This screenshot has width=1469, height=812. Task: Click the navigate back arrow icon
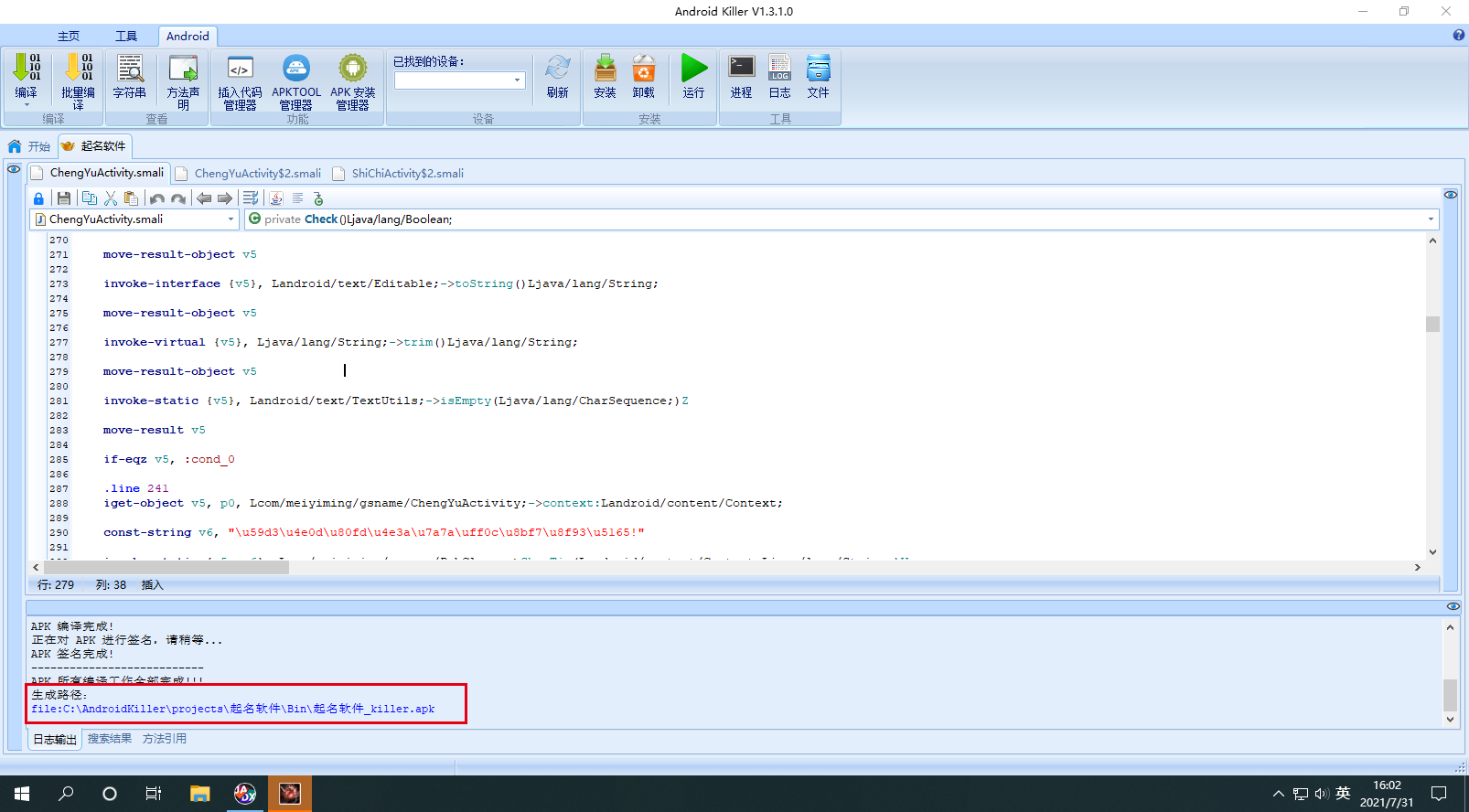click(x=204, y=198)
